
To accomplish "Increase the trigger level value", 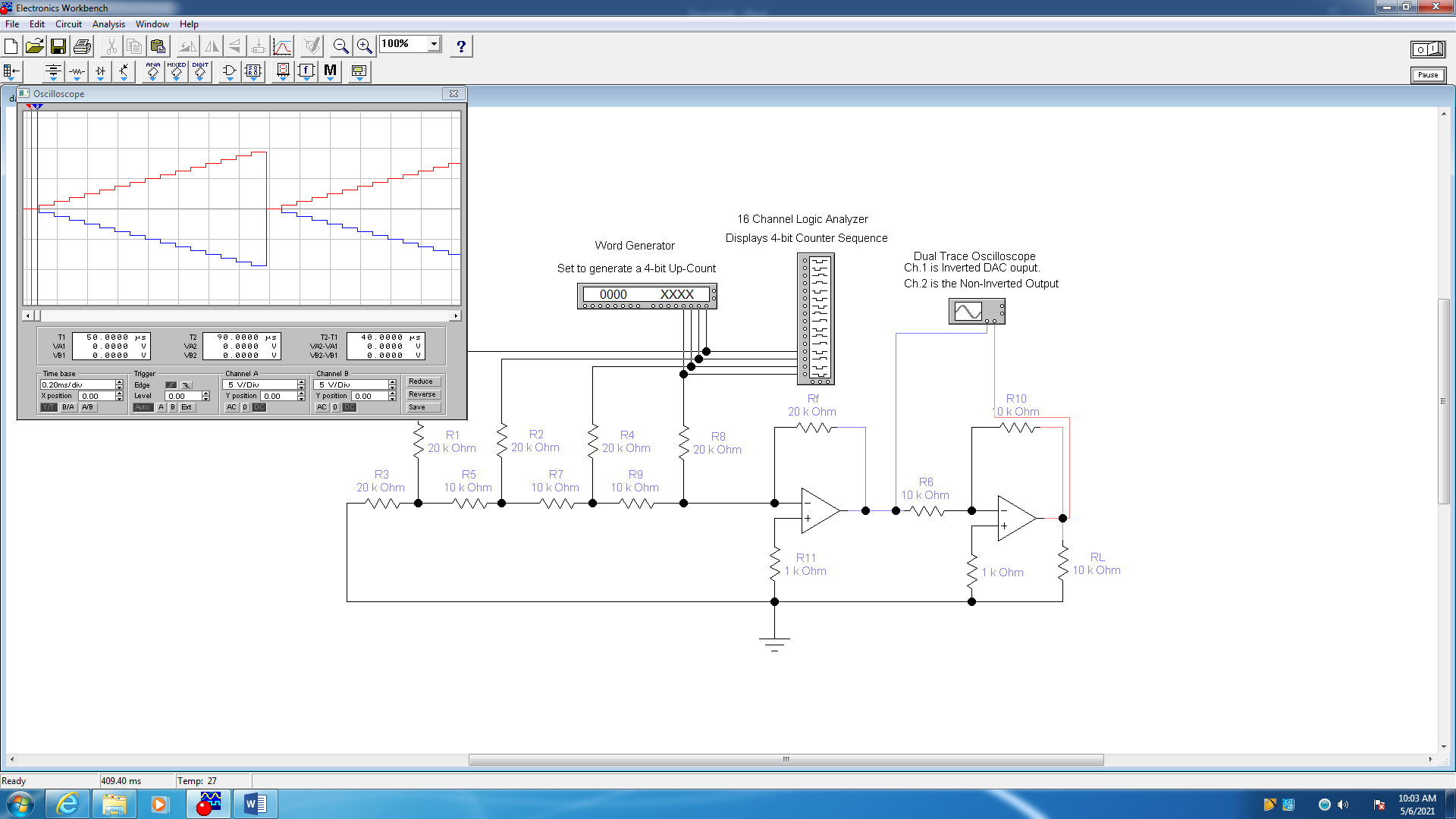I will pyautogui.click(x=206, y=394).
